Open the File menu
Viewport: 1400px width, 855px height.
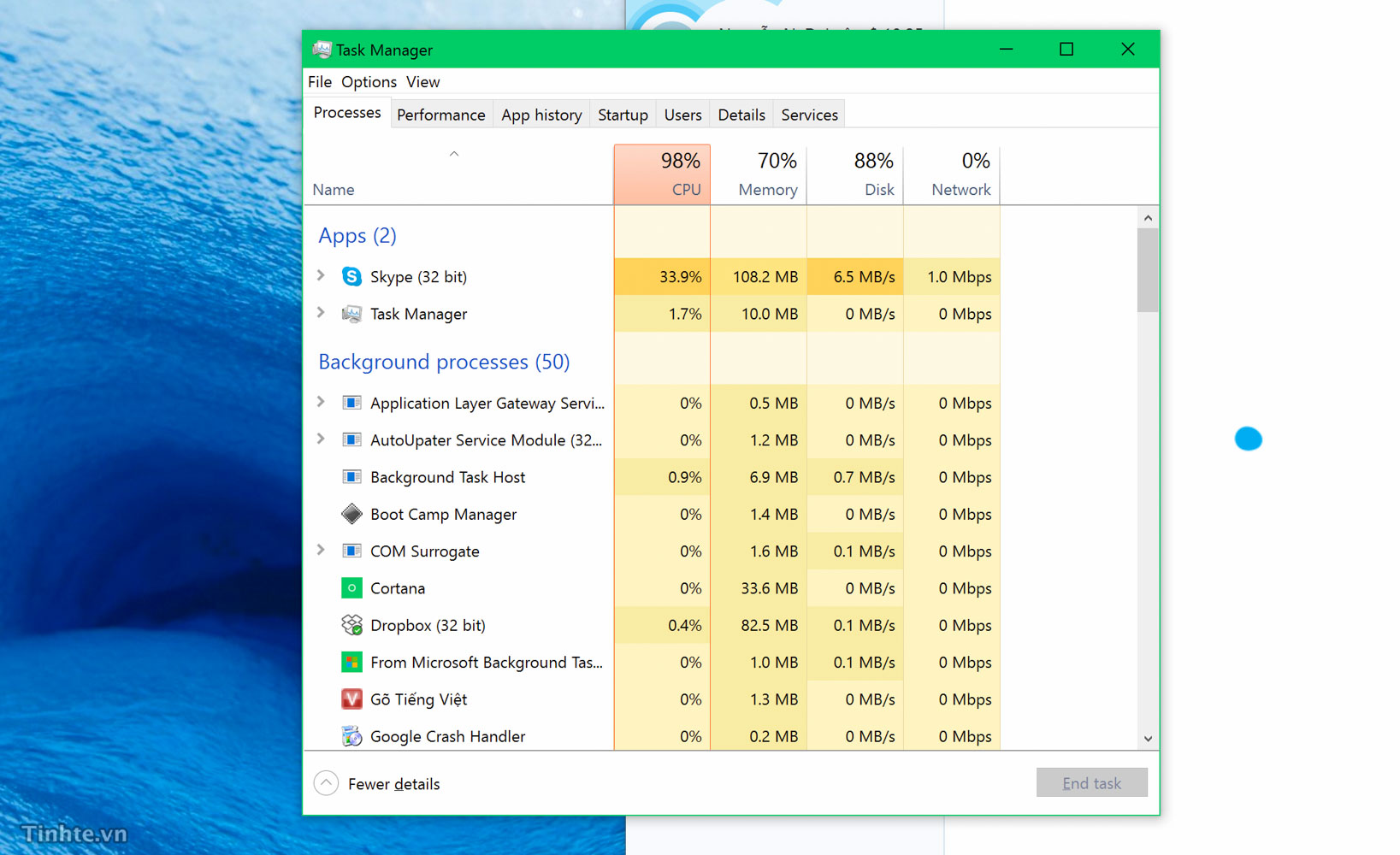(x=320, y=82)
